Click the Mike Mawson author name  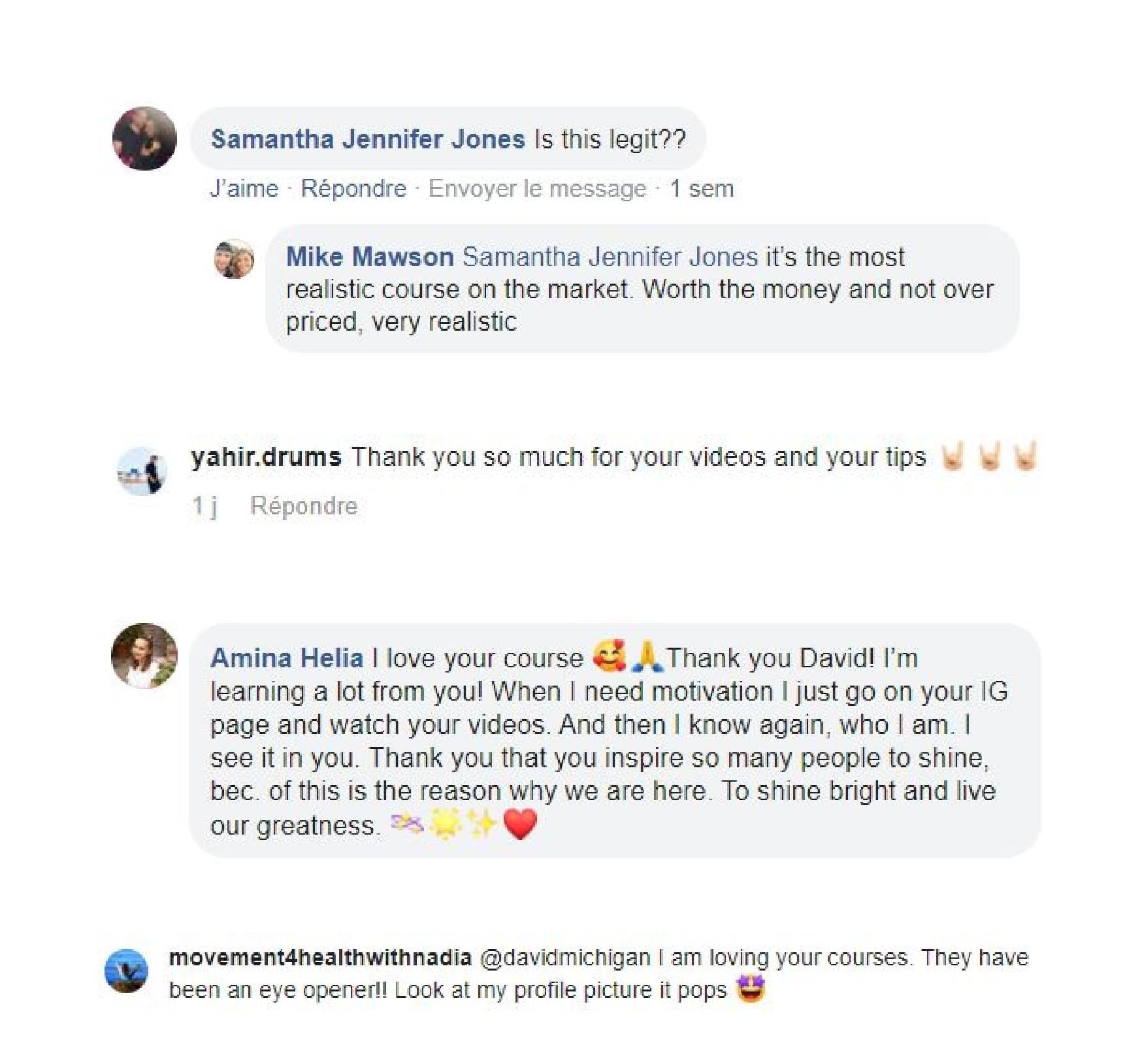coord(370,257)
